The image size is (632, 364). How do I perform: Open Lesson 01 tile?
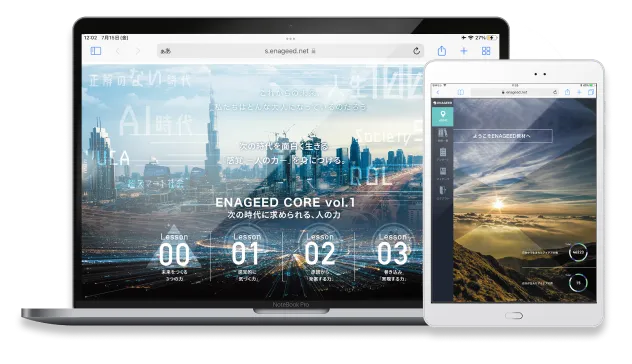[247, 257]
